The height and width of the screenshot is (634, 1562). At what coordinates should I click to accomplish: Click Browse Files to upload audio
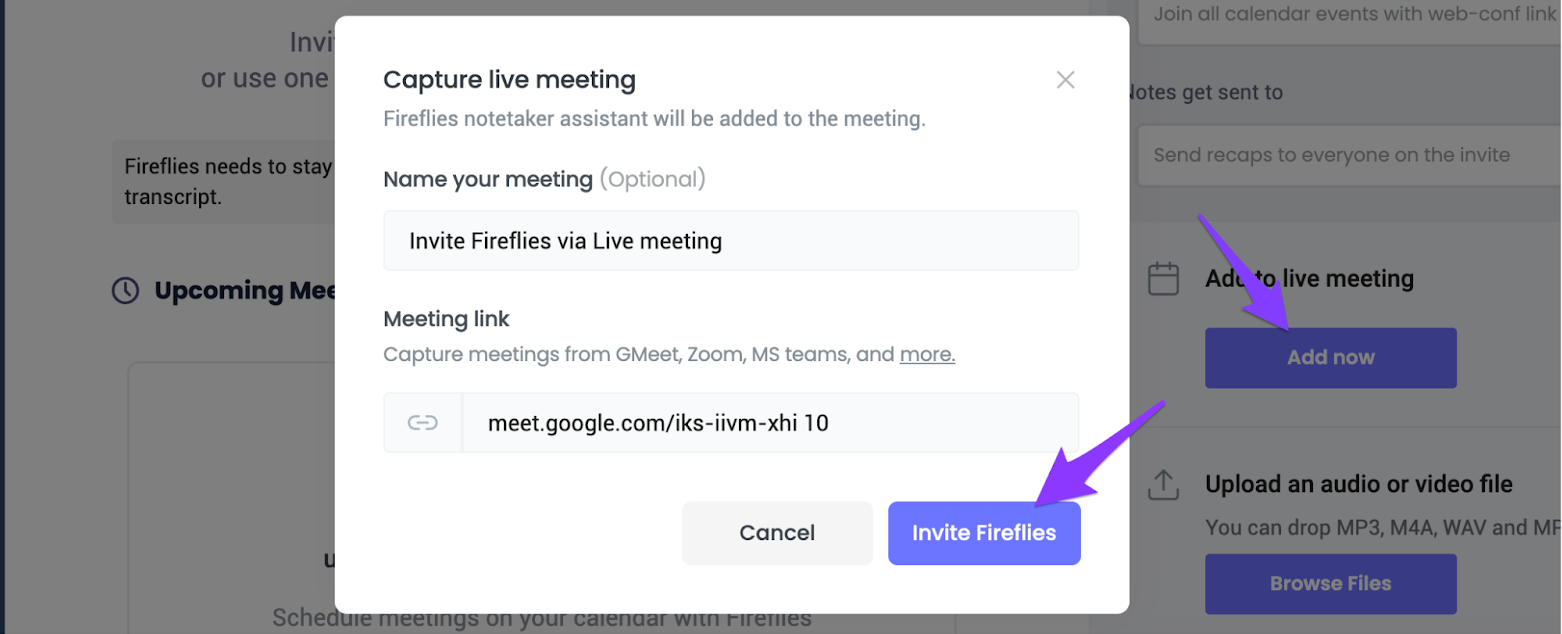1330,584
